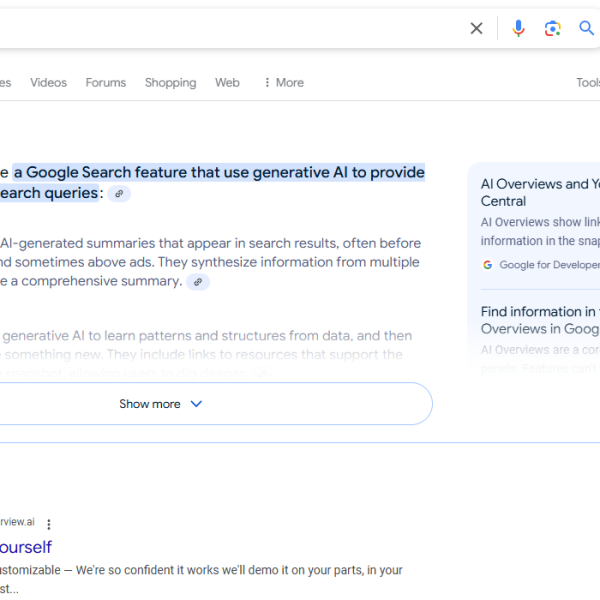The height and width of the screenshot is (600, 600).
Task: Open 'Find information in' Overviews source card
Action: coord(540,320)
